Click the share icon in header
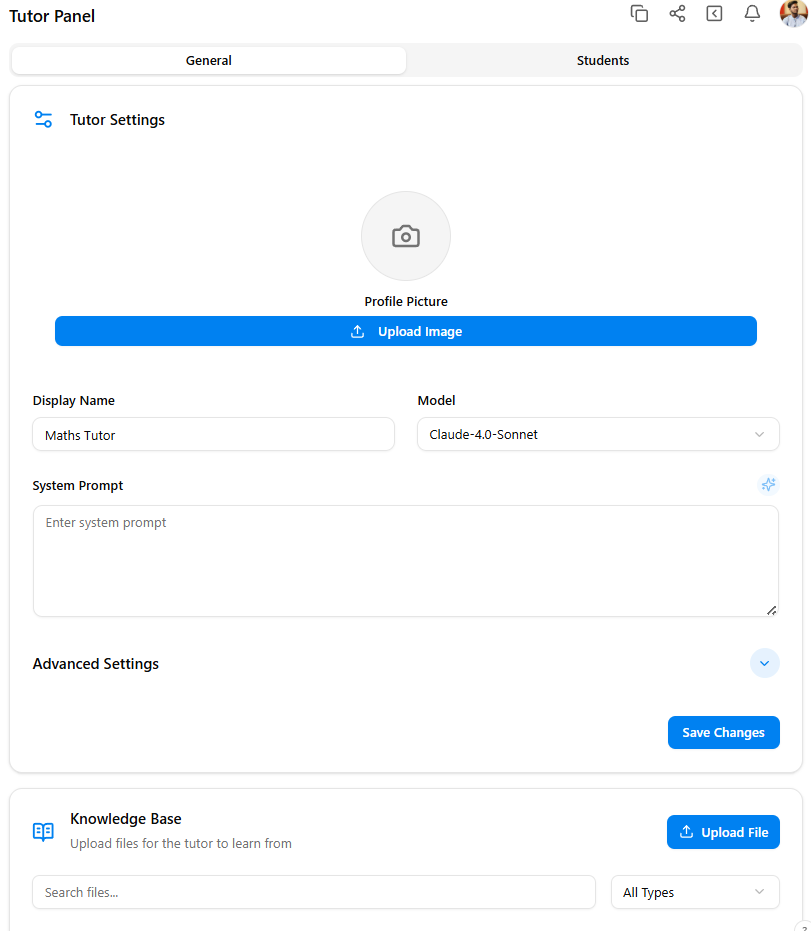The width and height of the screenshot is (811, 931). (x=677, y=14)
